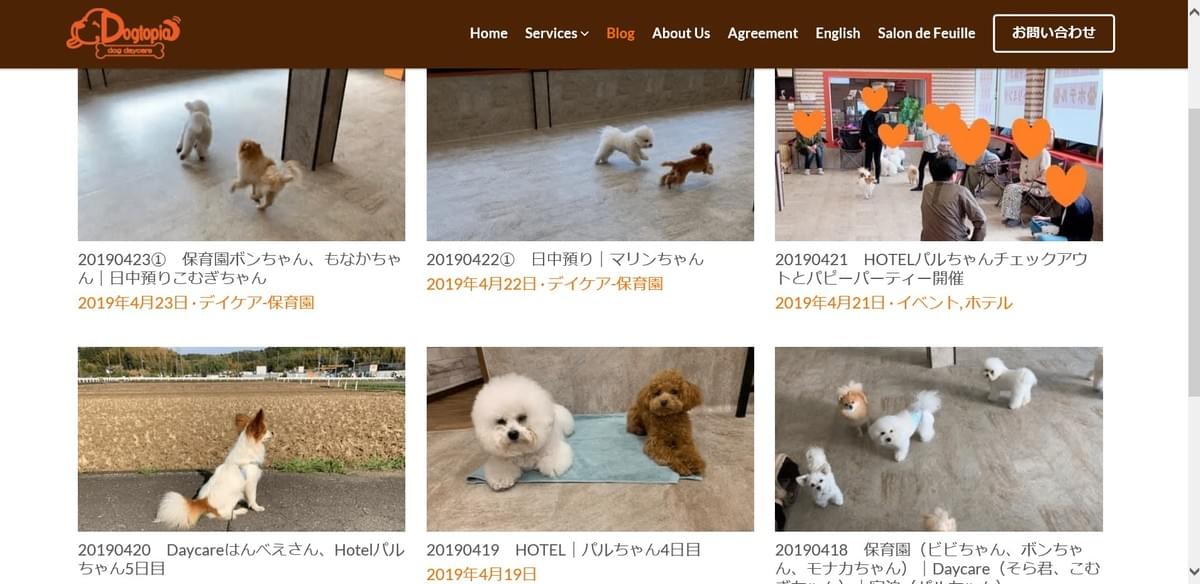This screenshot has width=1200, height=584.
Task: Open the 20190421 HOTEL post title link
Action: click(931, 268)
